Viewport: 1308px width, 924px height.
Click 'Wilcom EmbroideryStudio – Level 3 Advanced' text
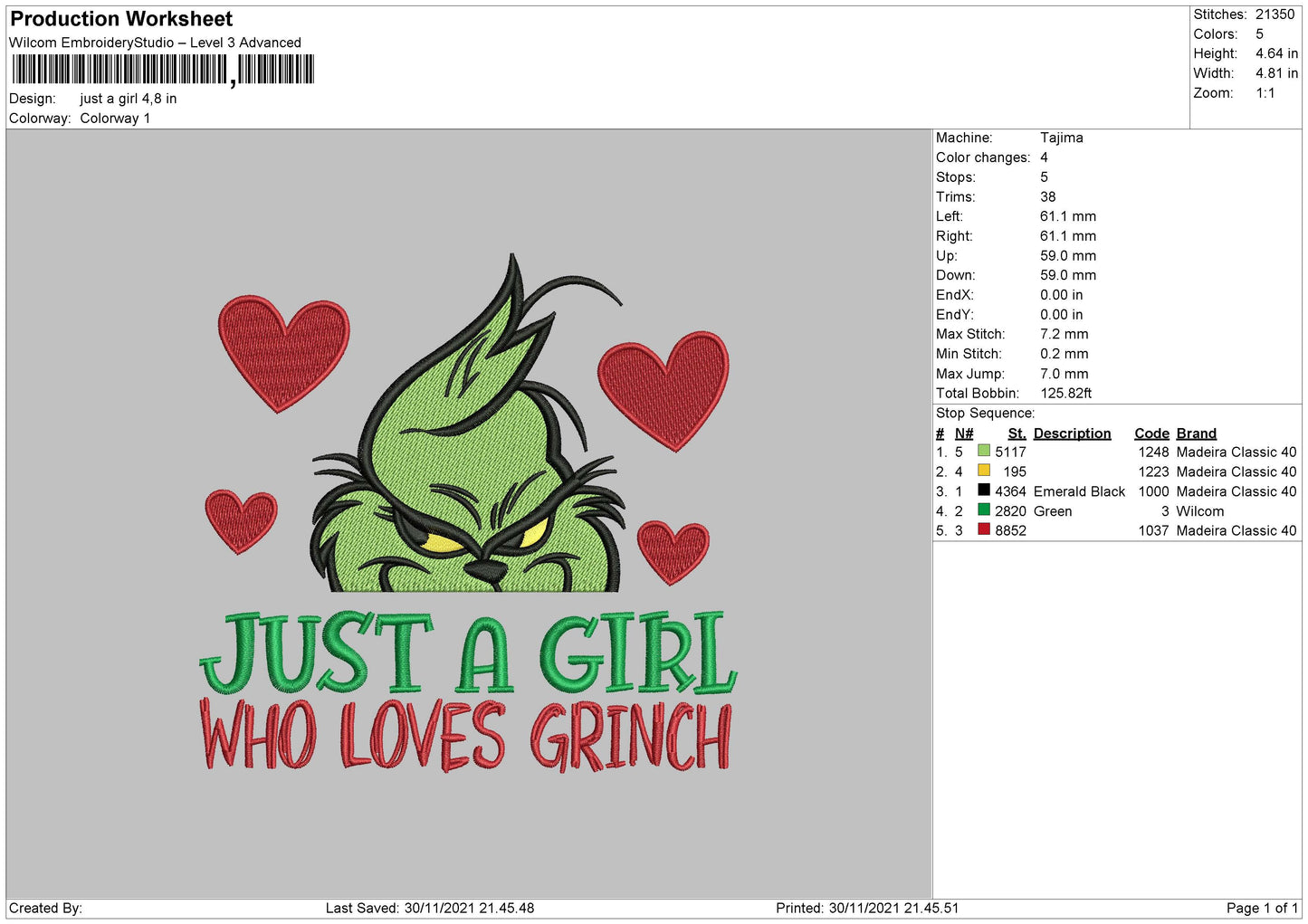pyautogui.click(x=155, y=43)
